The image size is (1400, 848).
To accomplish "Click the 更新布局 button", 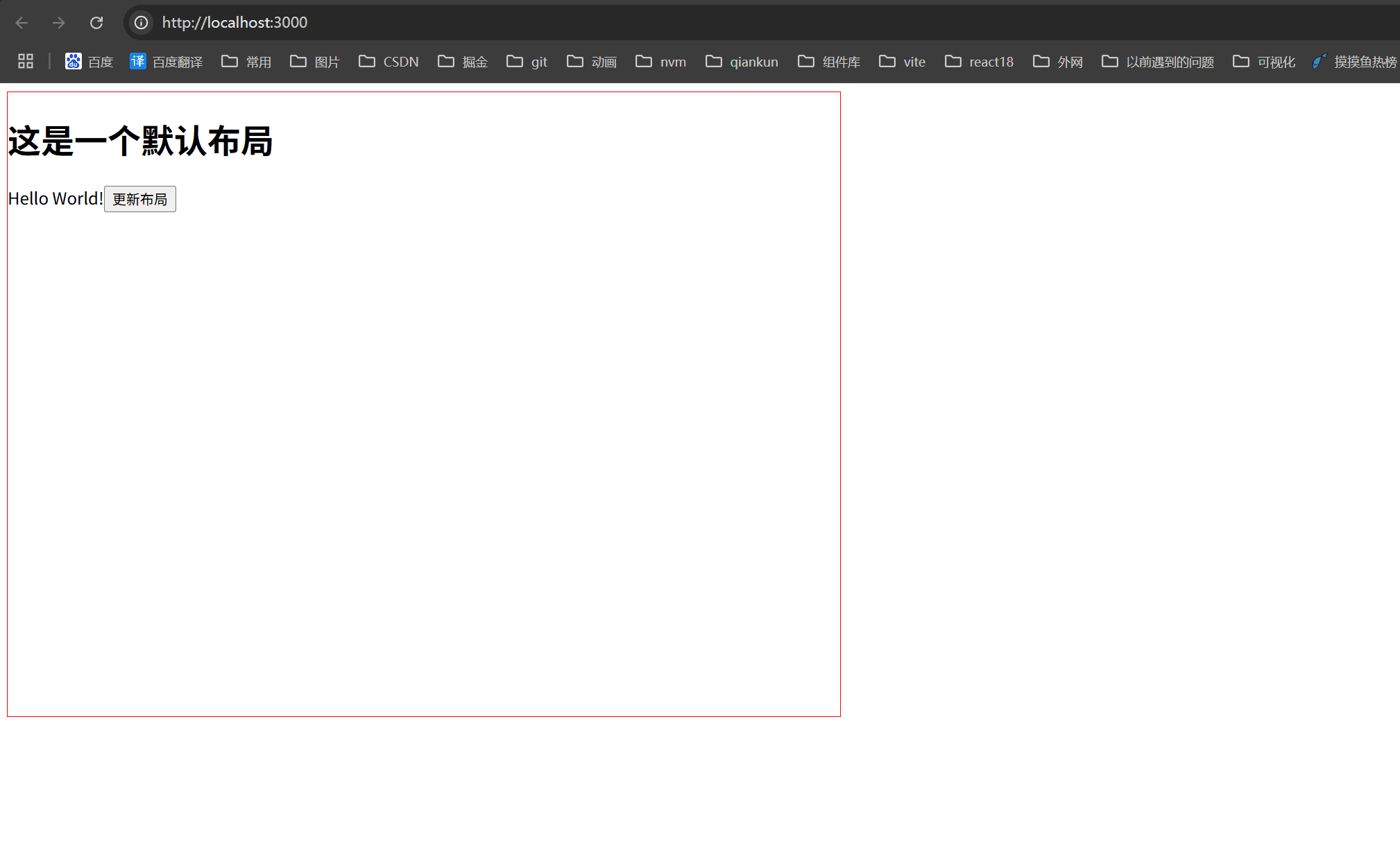I will coord(139,199).
